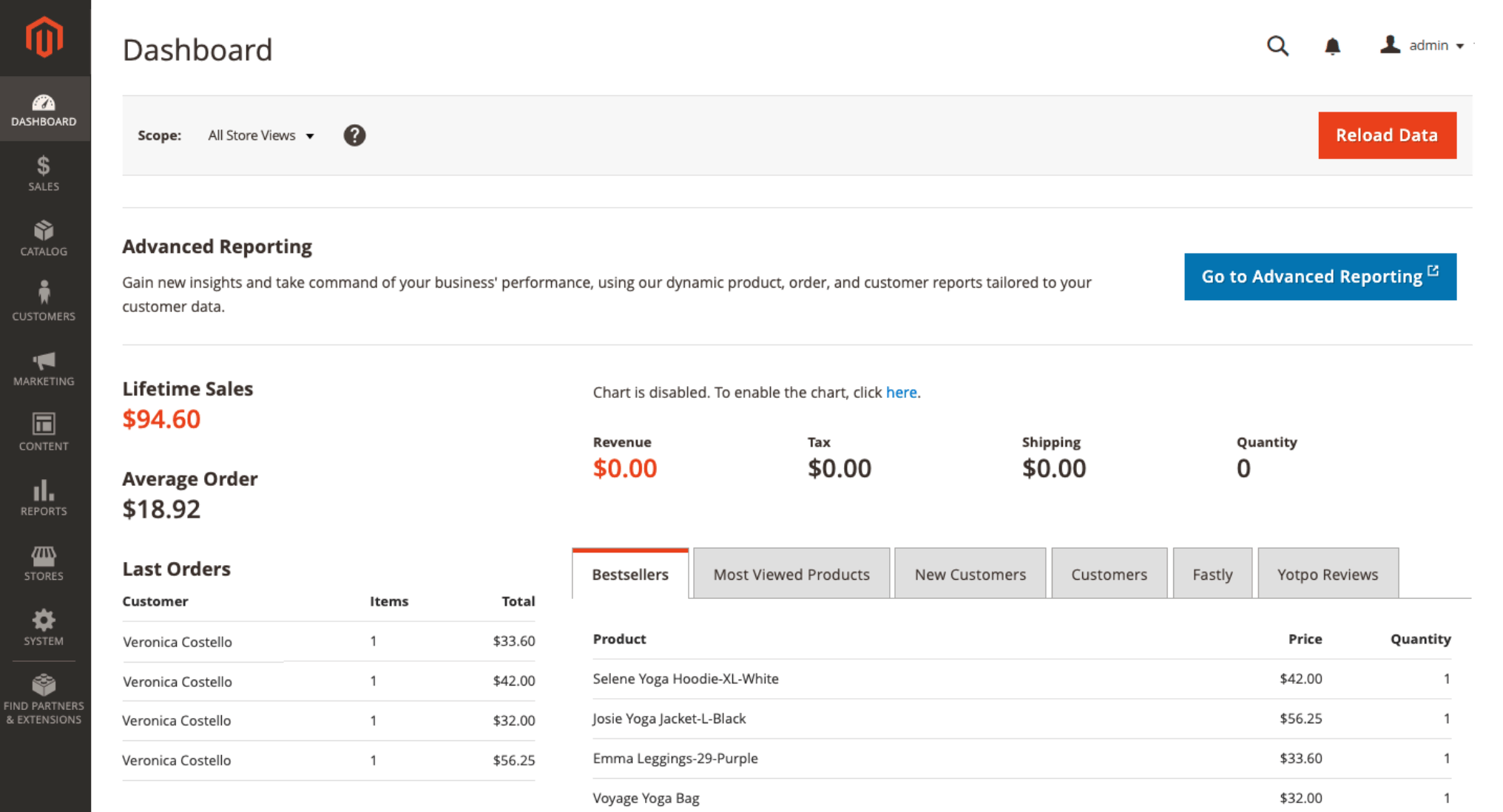Open the scope help question mark
Viewport: 1503px width, 812px height.
tap(354, 135)
